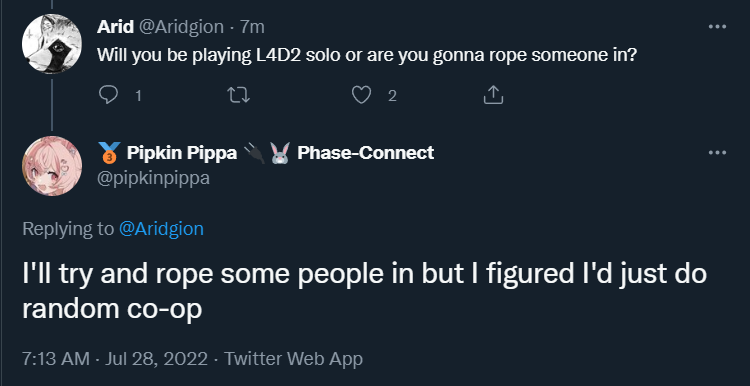Open Arid's profile picture

(52, 44)
